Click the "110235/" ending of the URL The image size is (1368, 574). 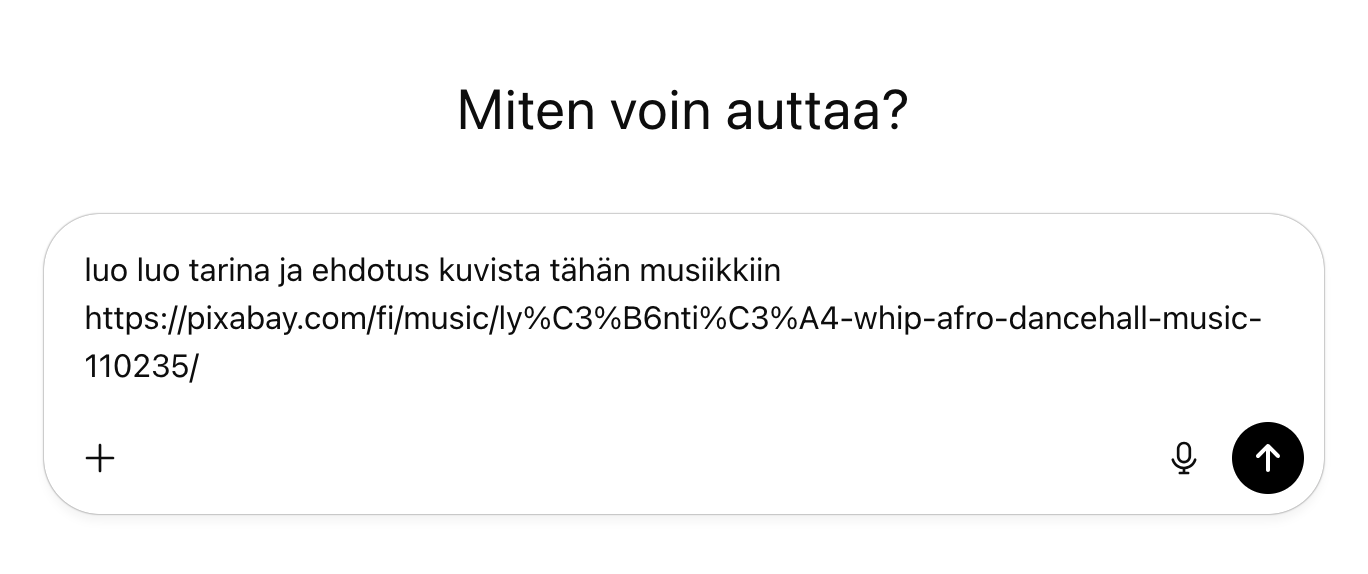142,367
